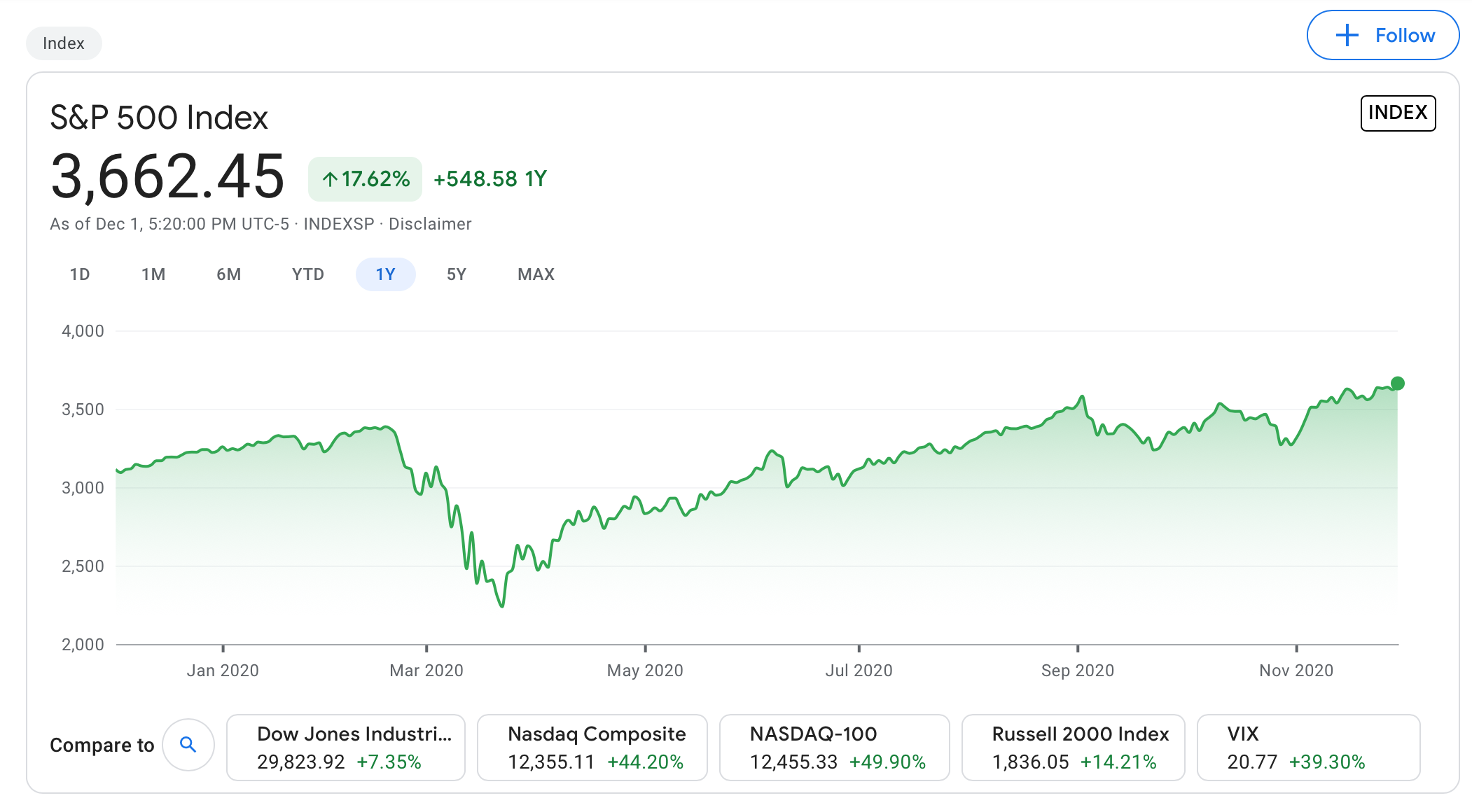Compare with Nasdaq Composite card
This screenshot has width=1472, height=812.
coord(592,748)
